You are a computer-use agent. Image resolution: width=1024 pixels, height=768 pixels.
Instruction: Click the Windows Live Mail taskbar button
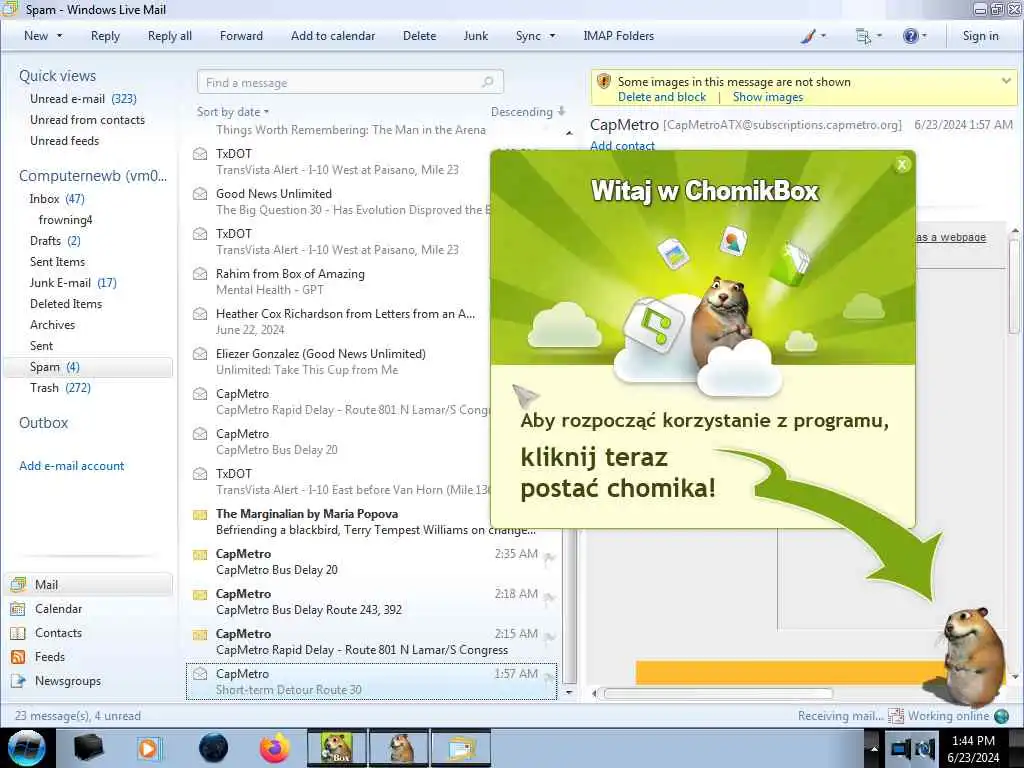pyautogui.click(x=461, y=748)
